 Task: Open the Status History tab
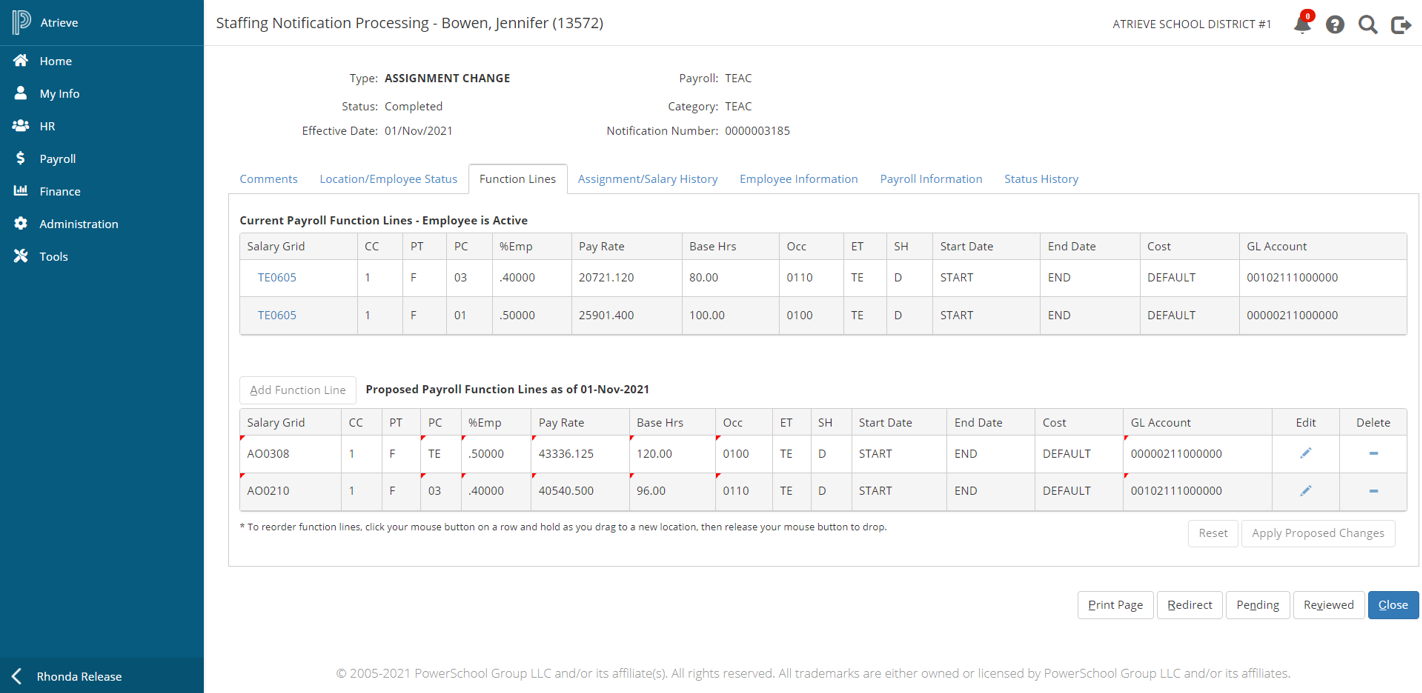tap(1041, 179)
